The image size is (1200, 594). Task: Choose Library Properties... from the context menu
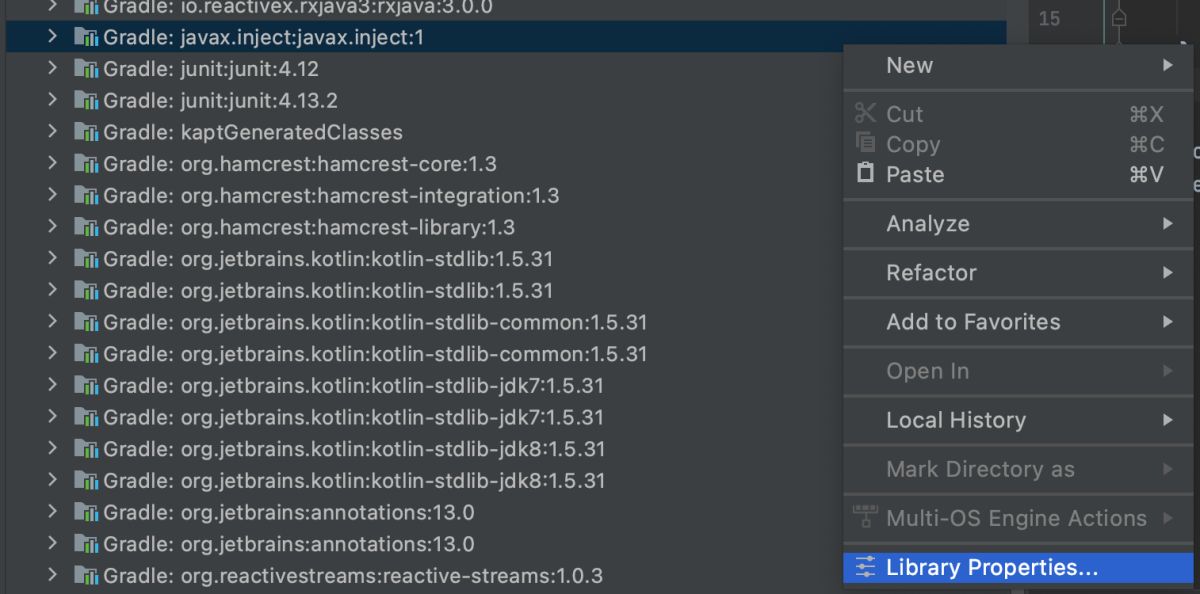pyautogui.click(x=991, y=568)
